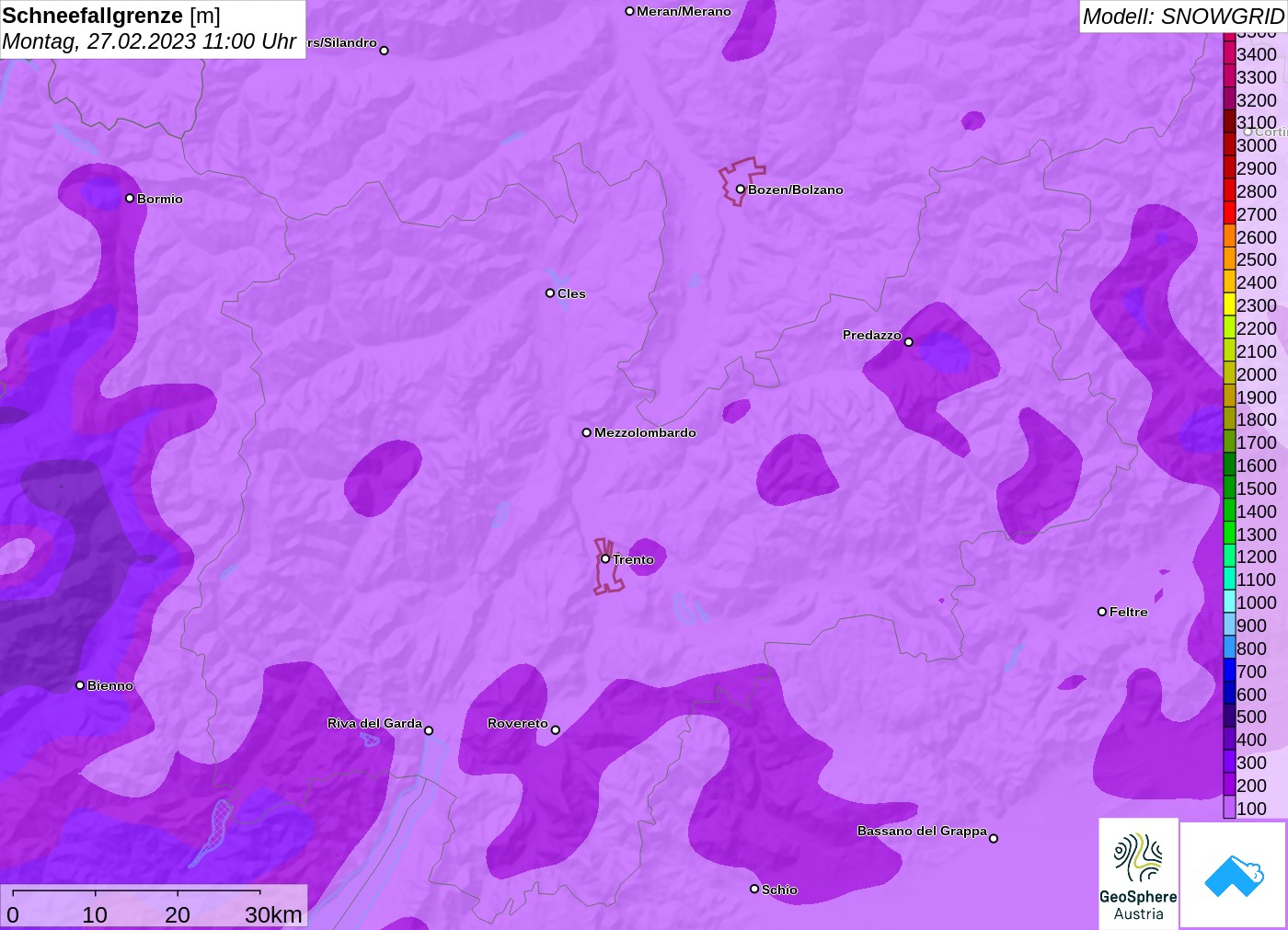Click the Trento city marker dot
Viewport: 1288px width, 930px height.
point(605,558)
